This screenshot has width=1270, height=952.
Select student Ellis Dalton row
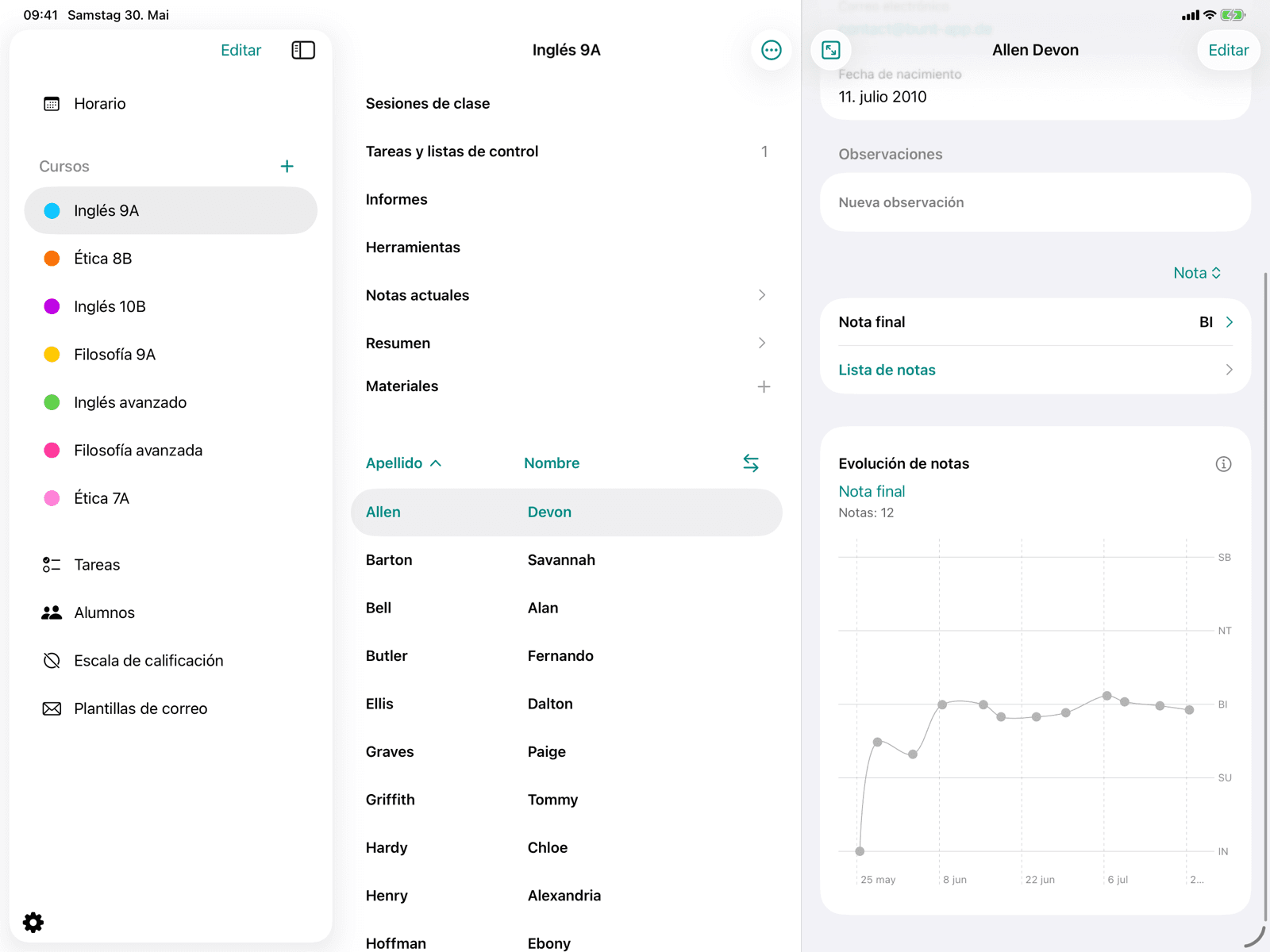pos(567,704)
